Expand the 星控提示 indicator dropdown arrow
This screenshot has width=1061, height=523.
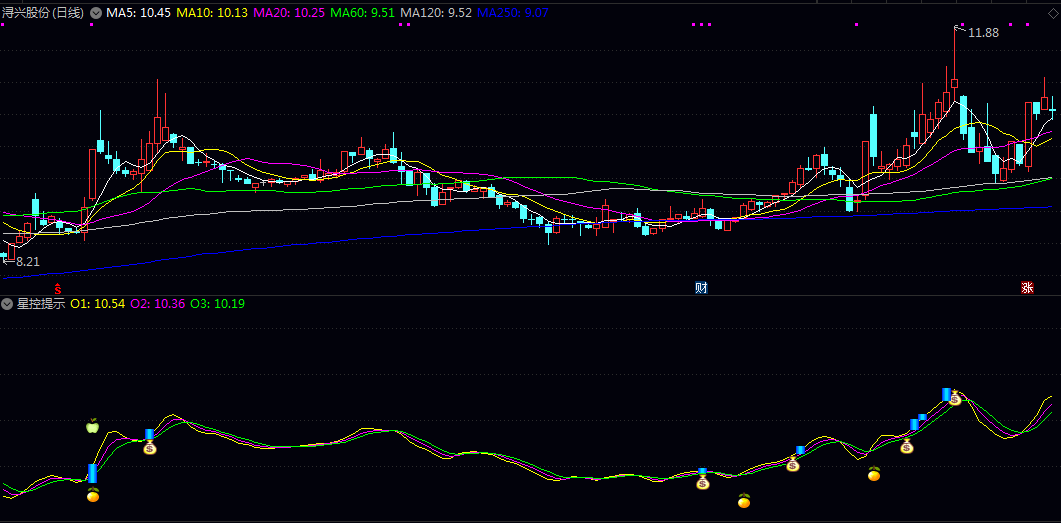pos(8,304)
